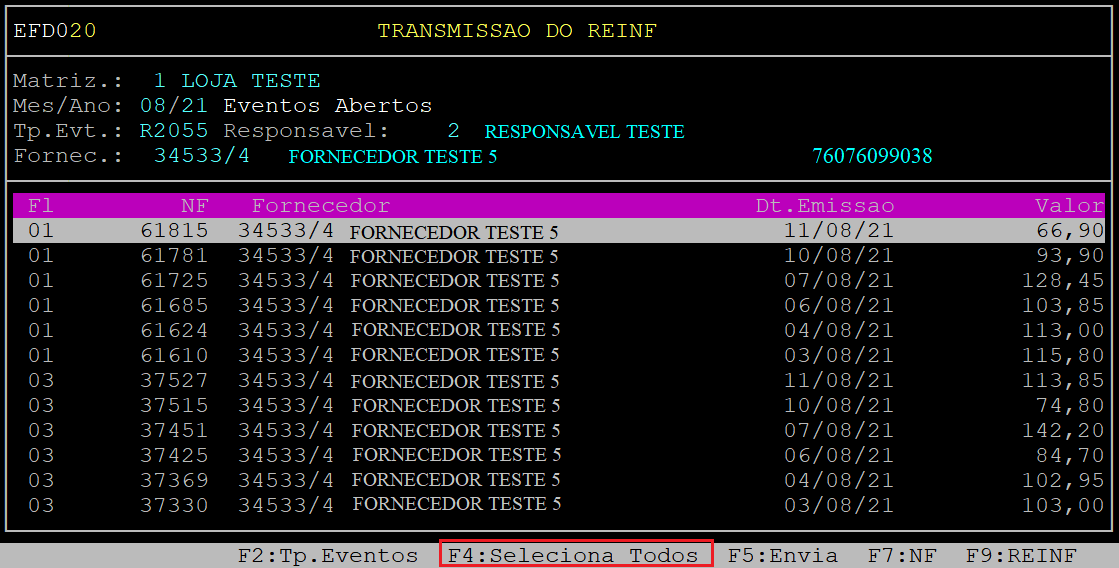This screenshot has width=1119, height=568.
Task: Click row NF 37515 valued 74,80
Action: pyautogui.click(x=558, y=406)
